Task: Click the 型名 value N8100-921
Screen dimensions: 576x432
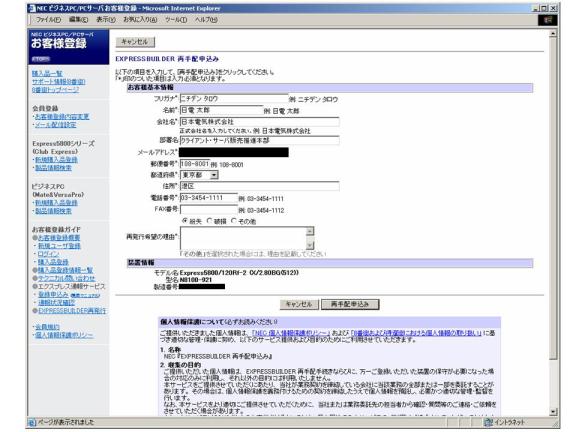Action: 196,280
